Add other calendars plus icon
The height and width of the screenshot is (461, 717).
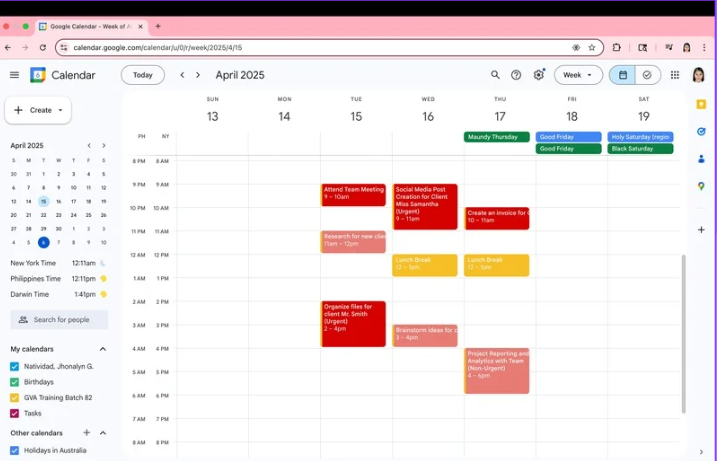coord(86,433)
